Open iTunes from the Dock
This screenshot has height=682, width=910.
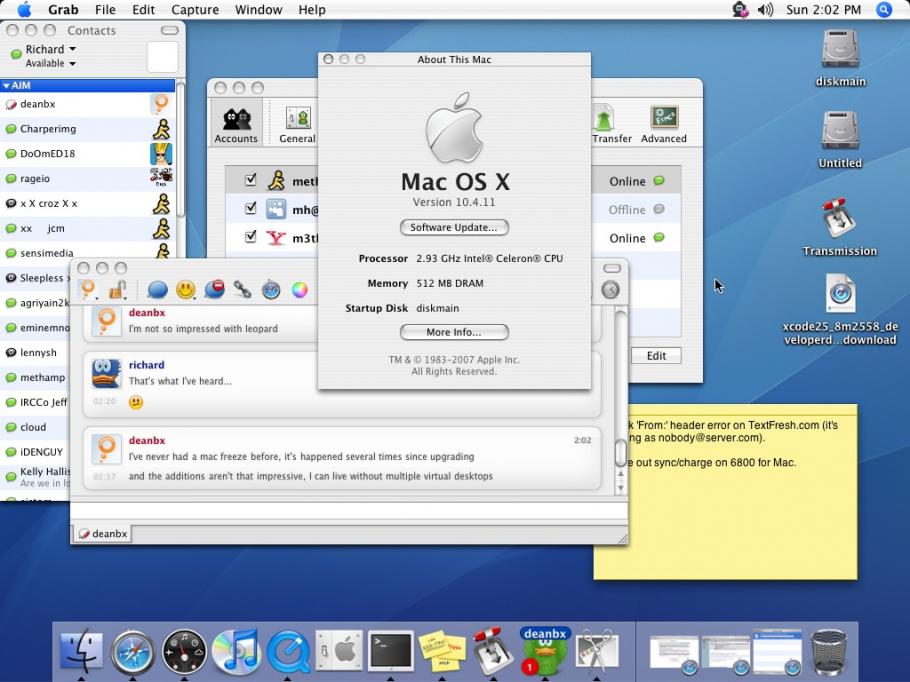pos(236,651)
